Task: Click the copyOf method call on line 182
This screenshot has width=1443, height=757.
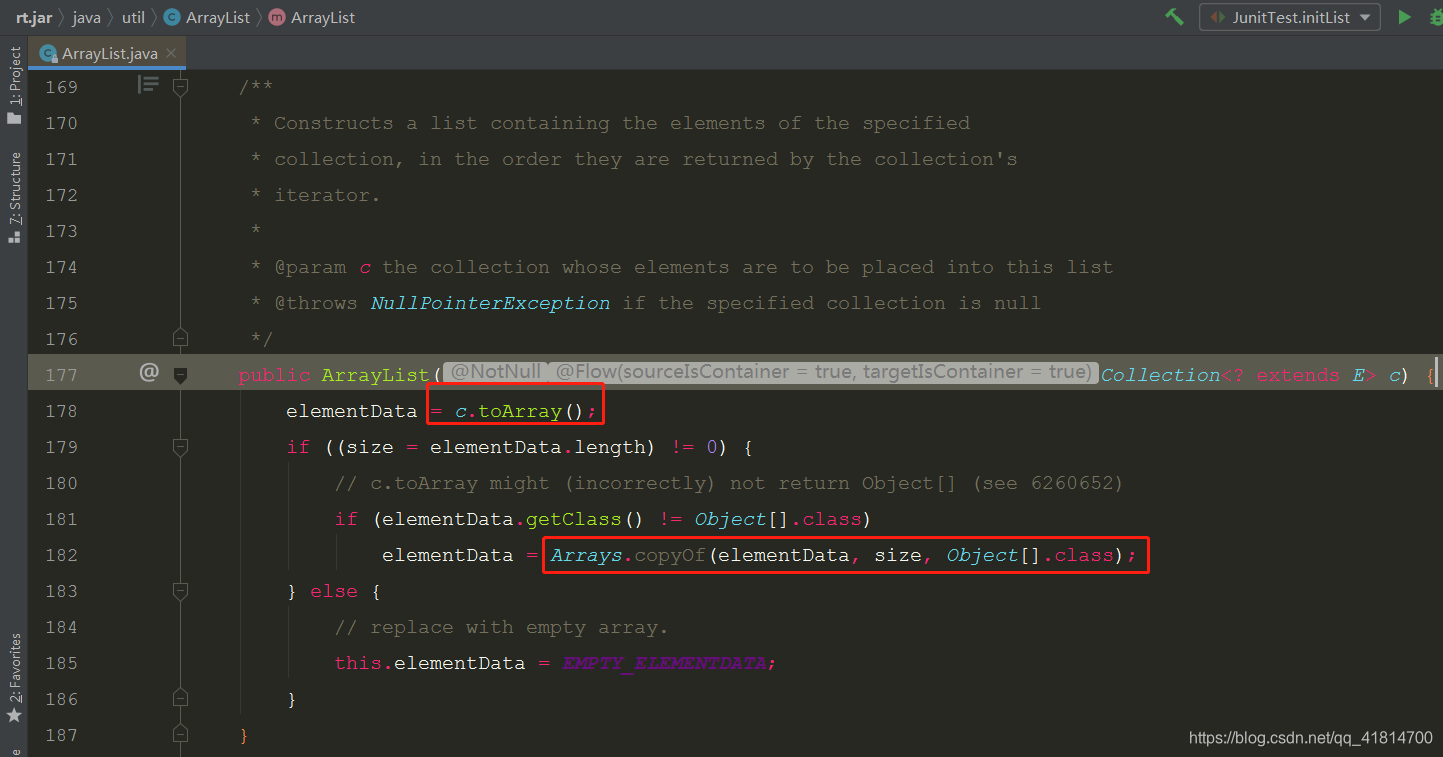Action: tap(671, 555)
